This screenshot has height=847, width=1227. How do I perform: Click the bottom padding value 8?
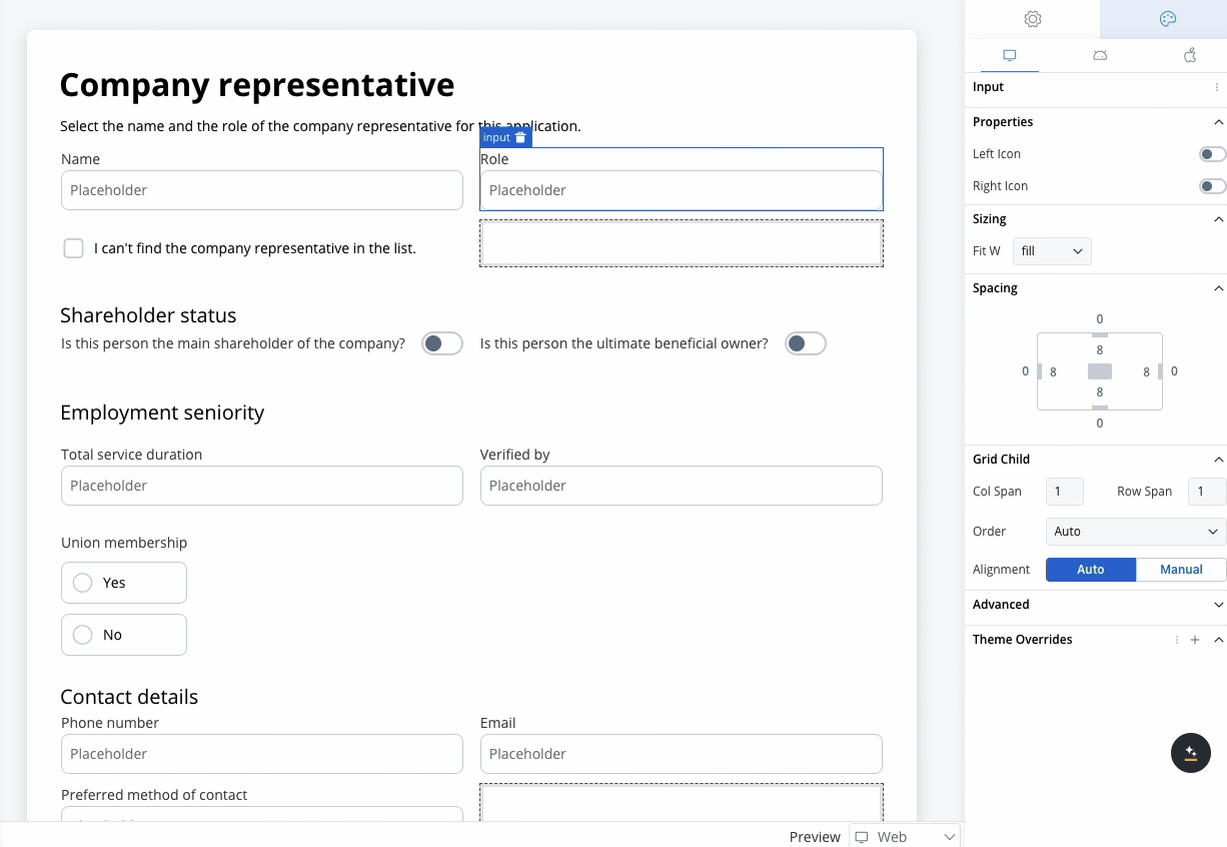coord(1100,393)
